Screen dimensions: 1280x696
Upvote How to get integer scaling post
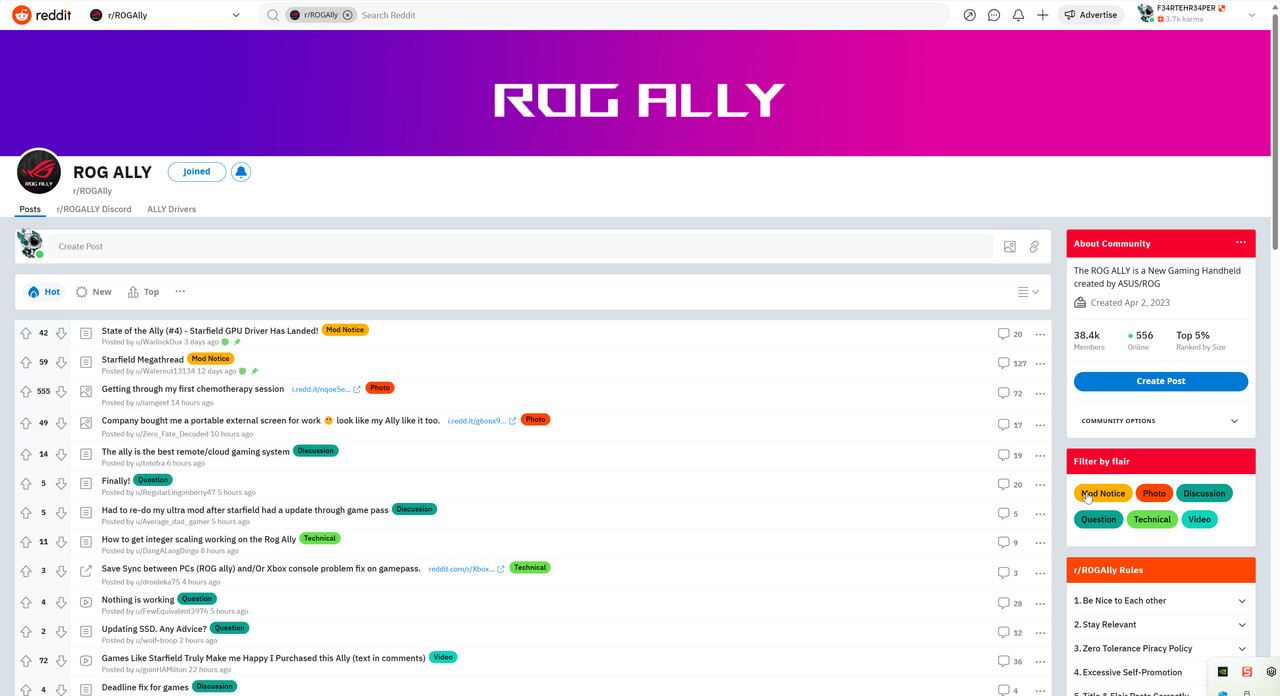[26, 542]
